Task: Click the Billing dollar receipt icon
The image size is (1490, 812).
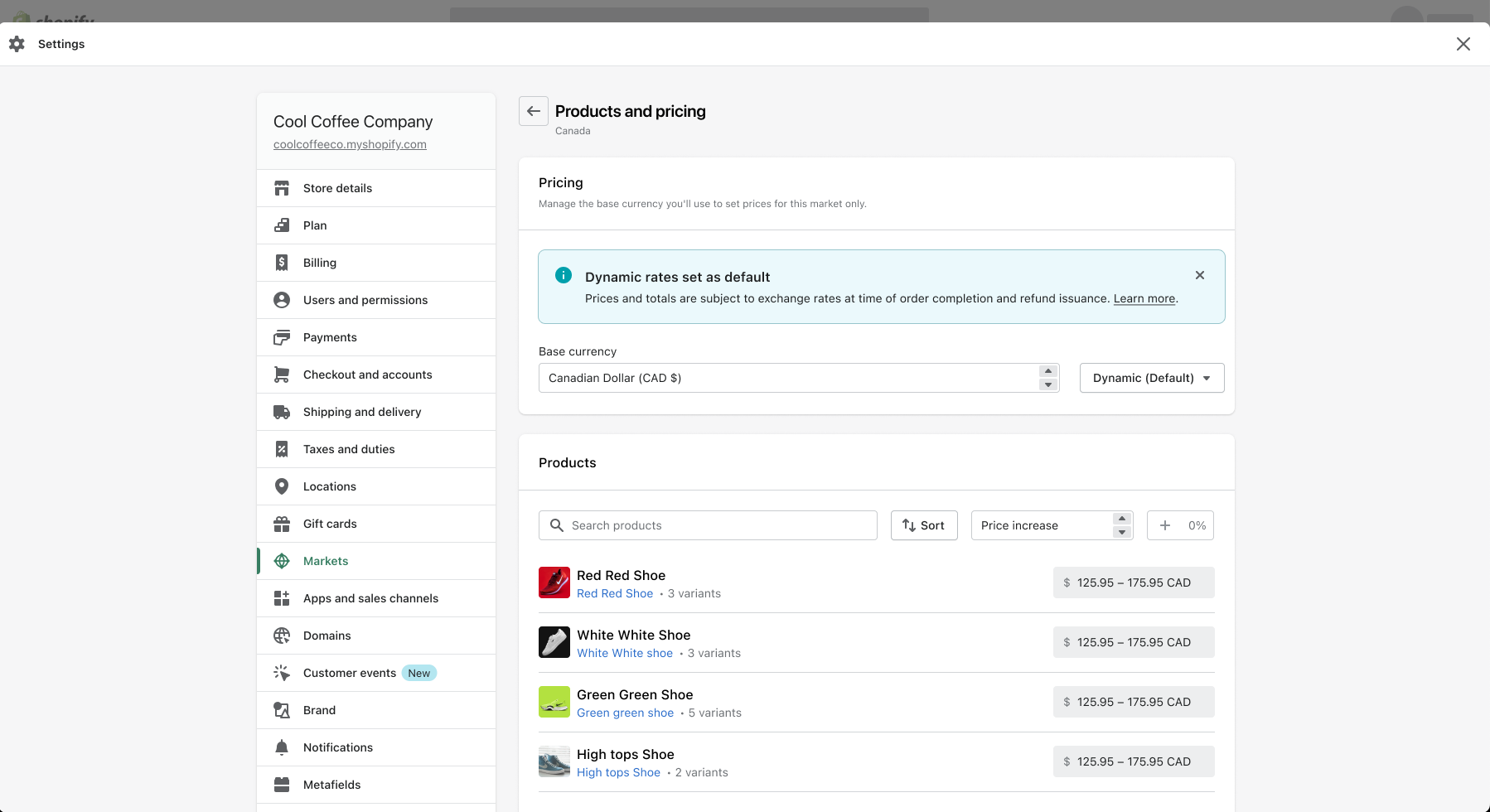Action: tap(282, 263)
